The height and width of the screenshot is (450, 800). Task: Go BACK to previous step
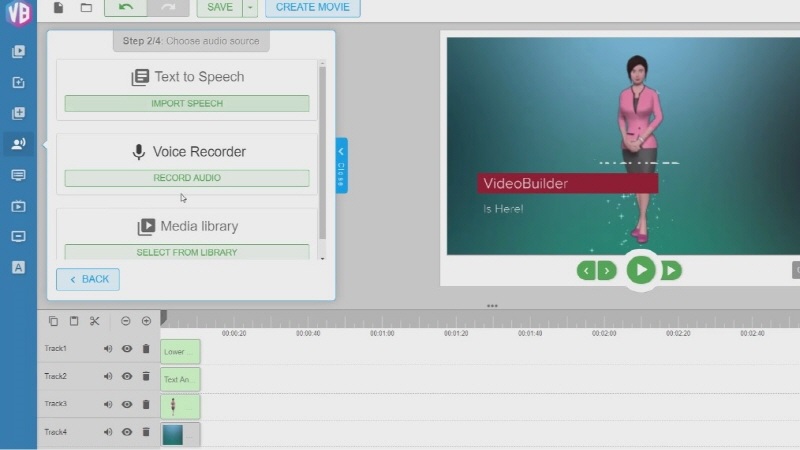[x=88, y=279]
